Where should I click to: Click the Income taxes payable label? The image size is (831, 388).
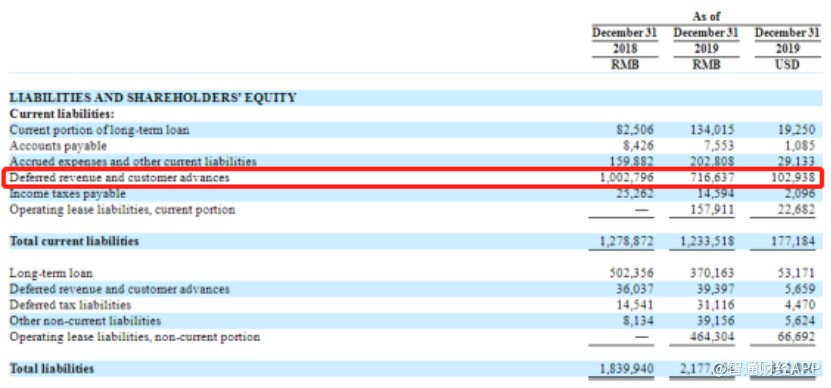[67, 193]
